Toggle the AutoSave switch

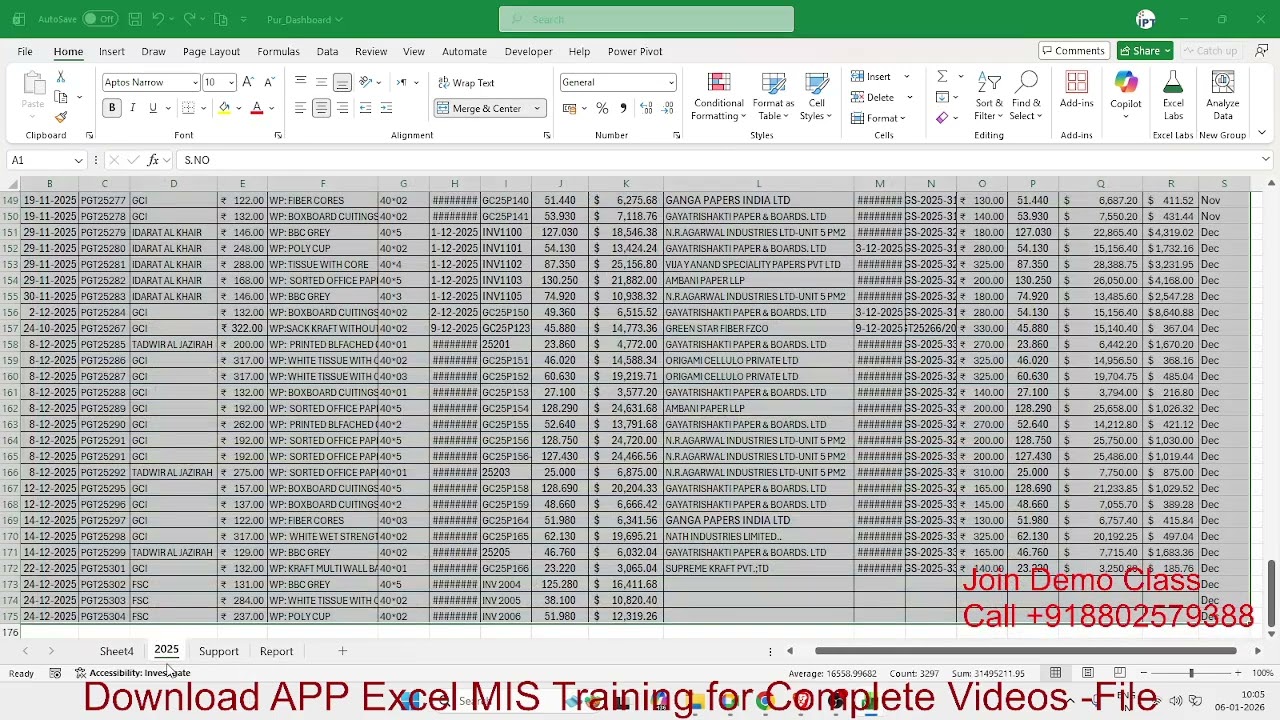pos(100,19)
